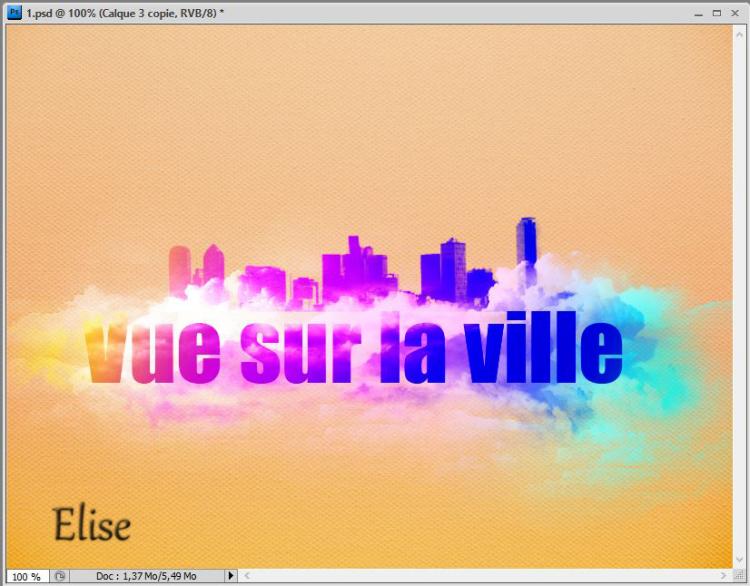This screenshot has height=586, width=750.
Task: Minimize the 1.psd document window
Action: 698,13
